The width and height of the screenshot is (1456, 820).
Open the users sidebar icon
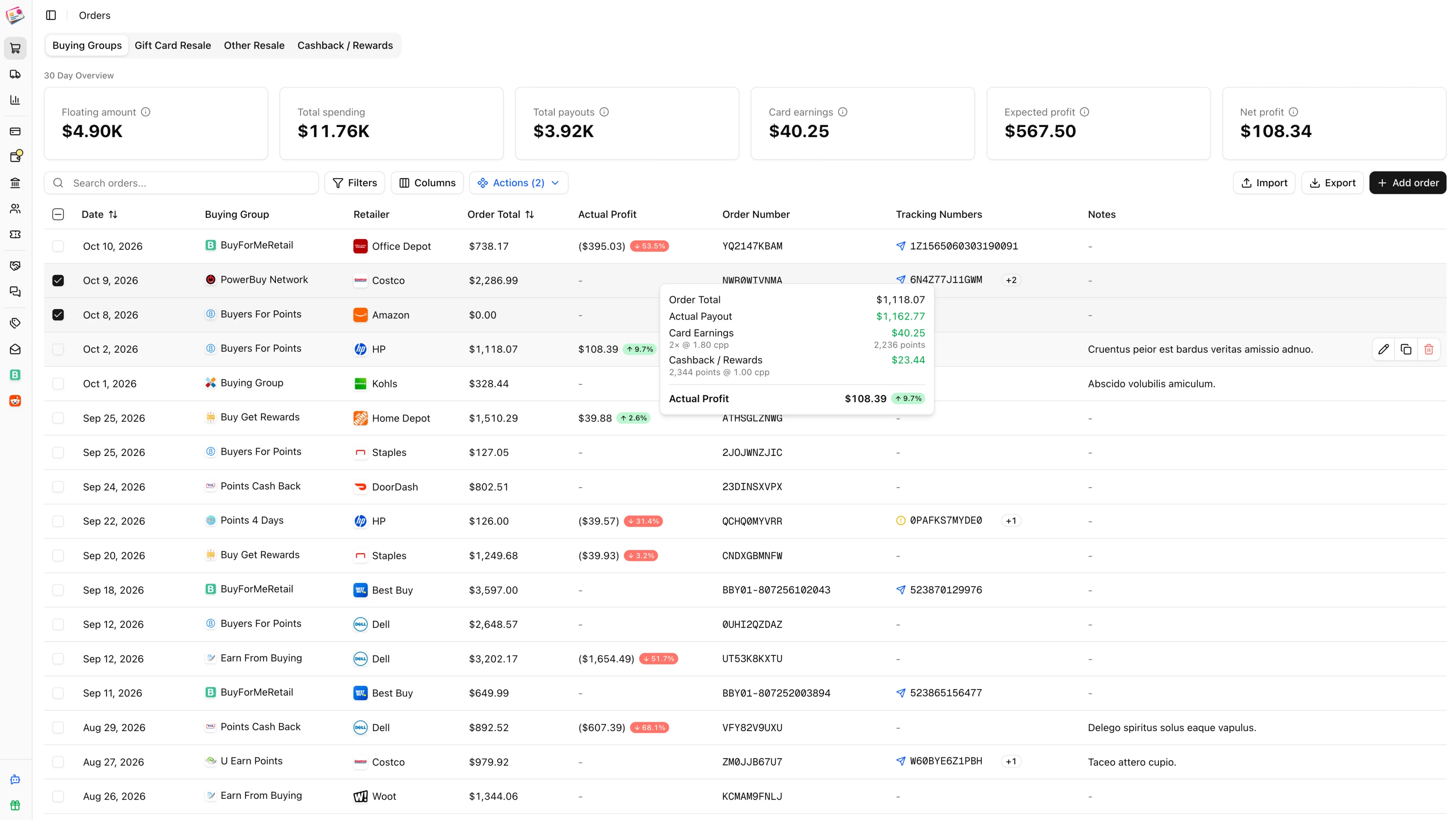click(15, 209)
